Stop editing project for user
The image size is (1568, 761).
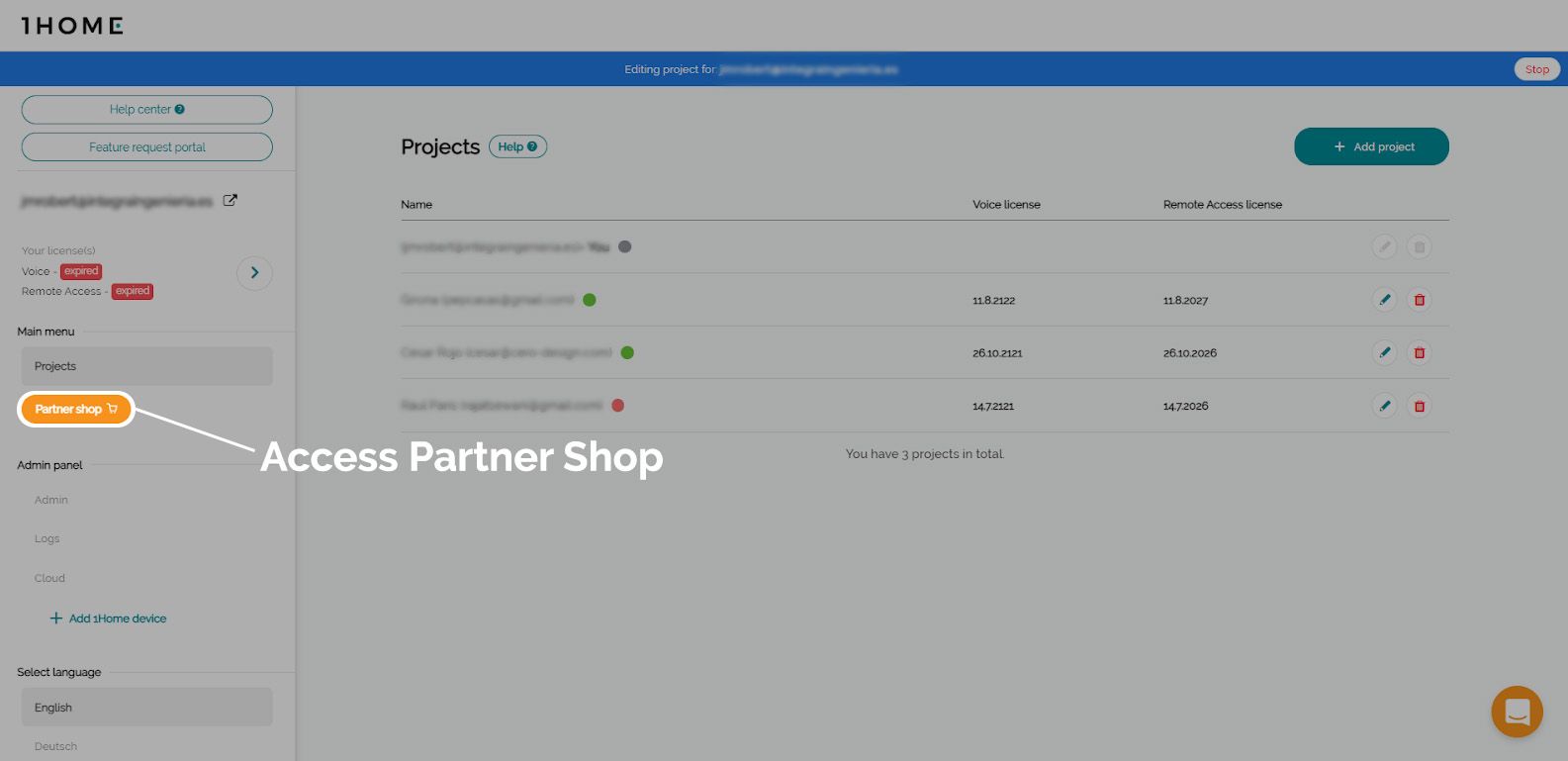click(x=1536, y=69)
